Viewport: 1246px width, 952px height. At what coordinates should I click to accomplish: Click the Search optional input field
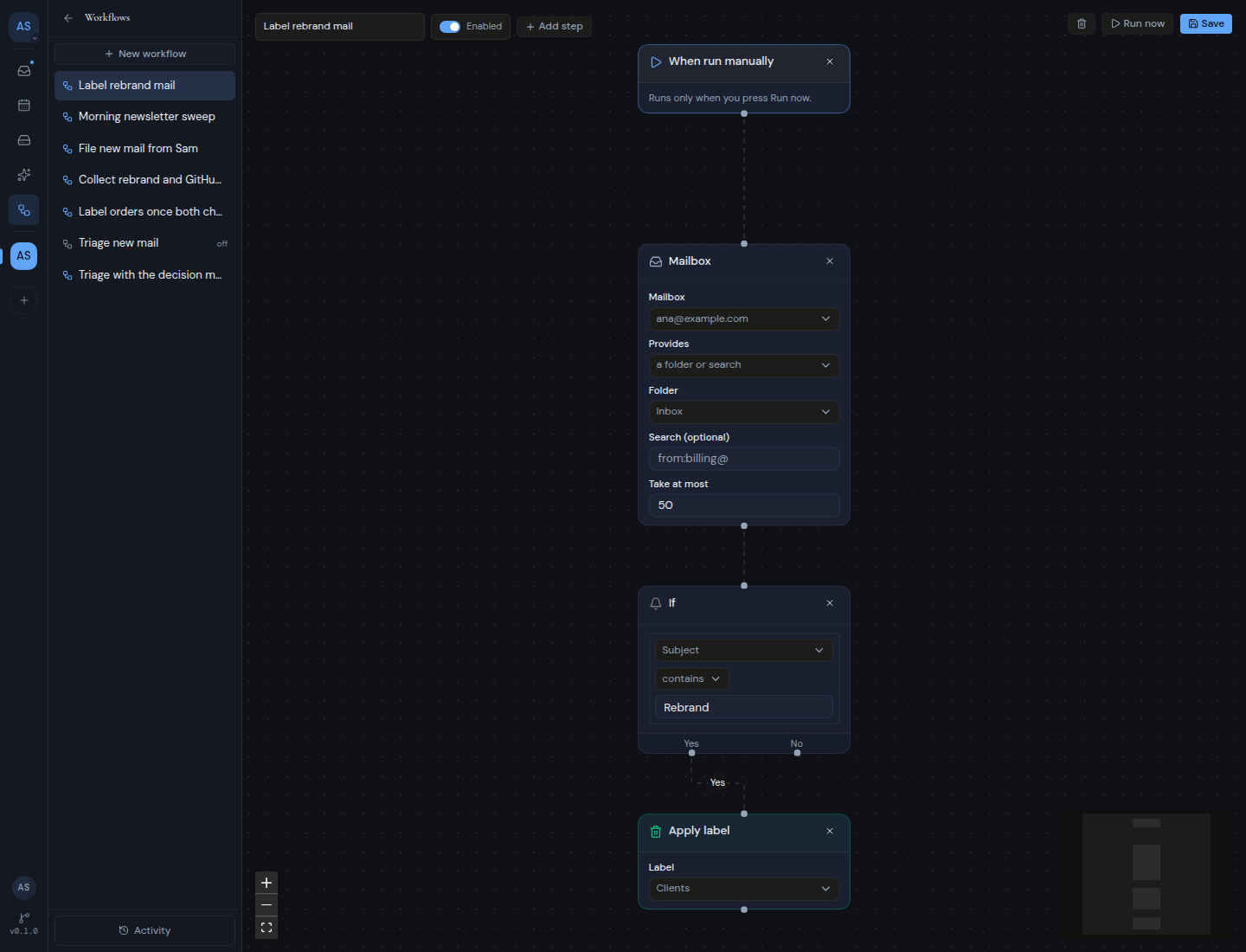pyautogui.click(x=744, y=459)
